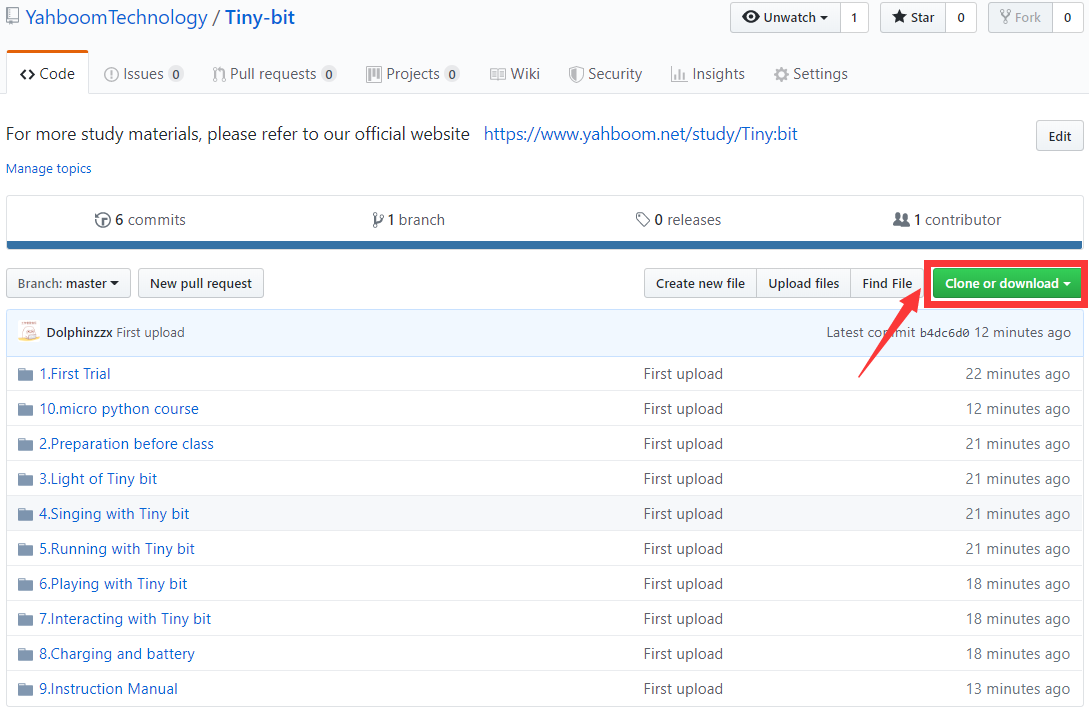Click watcher count 1 next to Unwatch
Viewport: 1089px width, 713px height.
pos(854,17)
